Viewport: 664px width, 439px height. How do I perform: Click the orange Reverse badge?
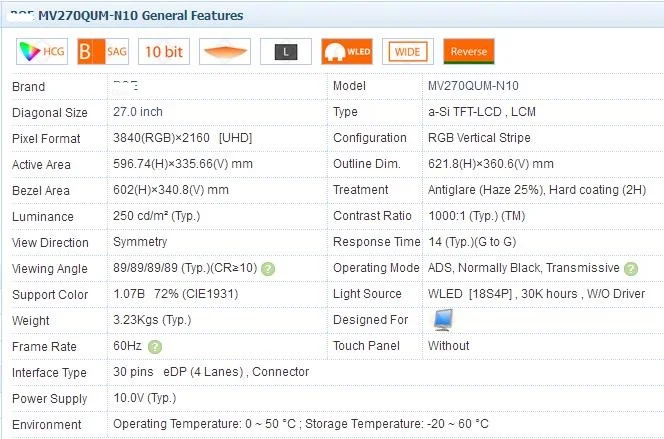point(468,52)
